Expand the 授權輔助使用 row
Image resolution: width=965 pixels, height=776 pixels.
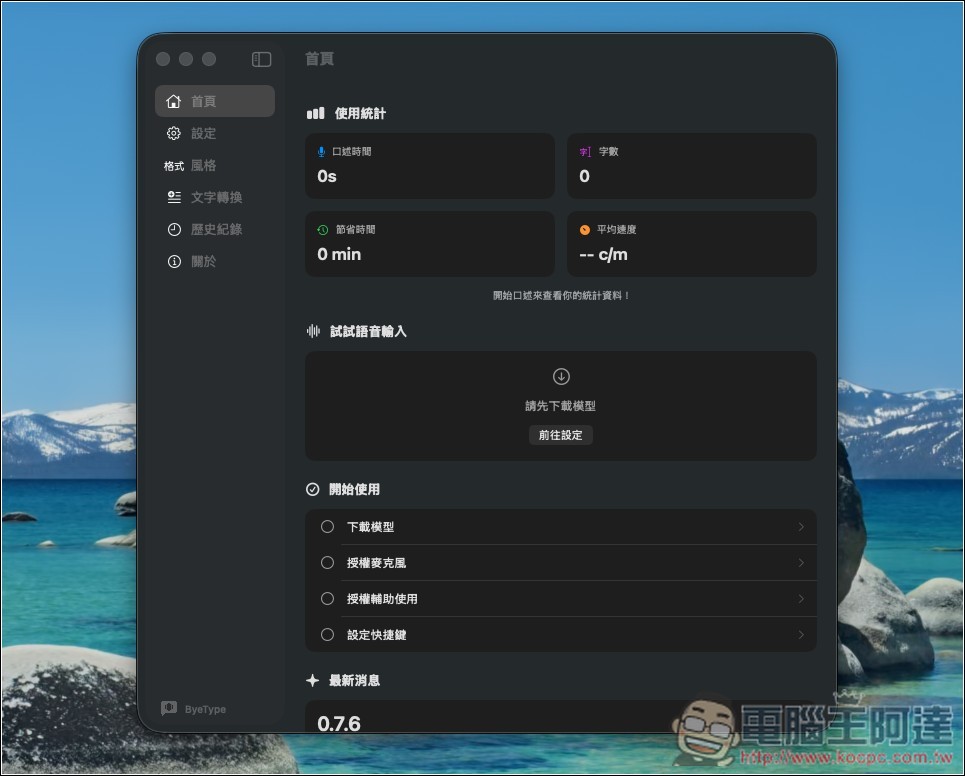[x=800, y=598]
